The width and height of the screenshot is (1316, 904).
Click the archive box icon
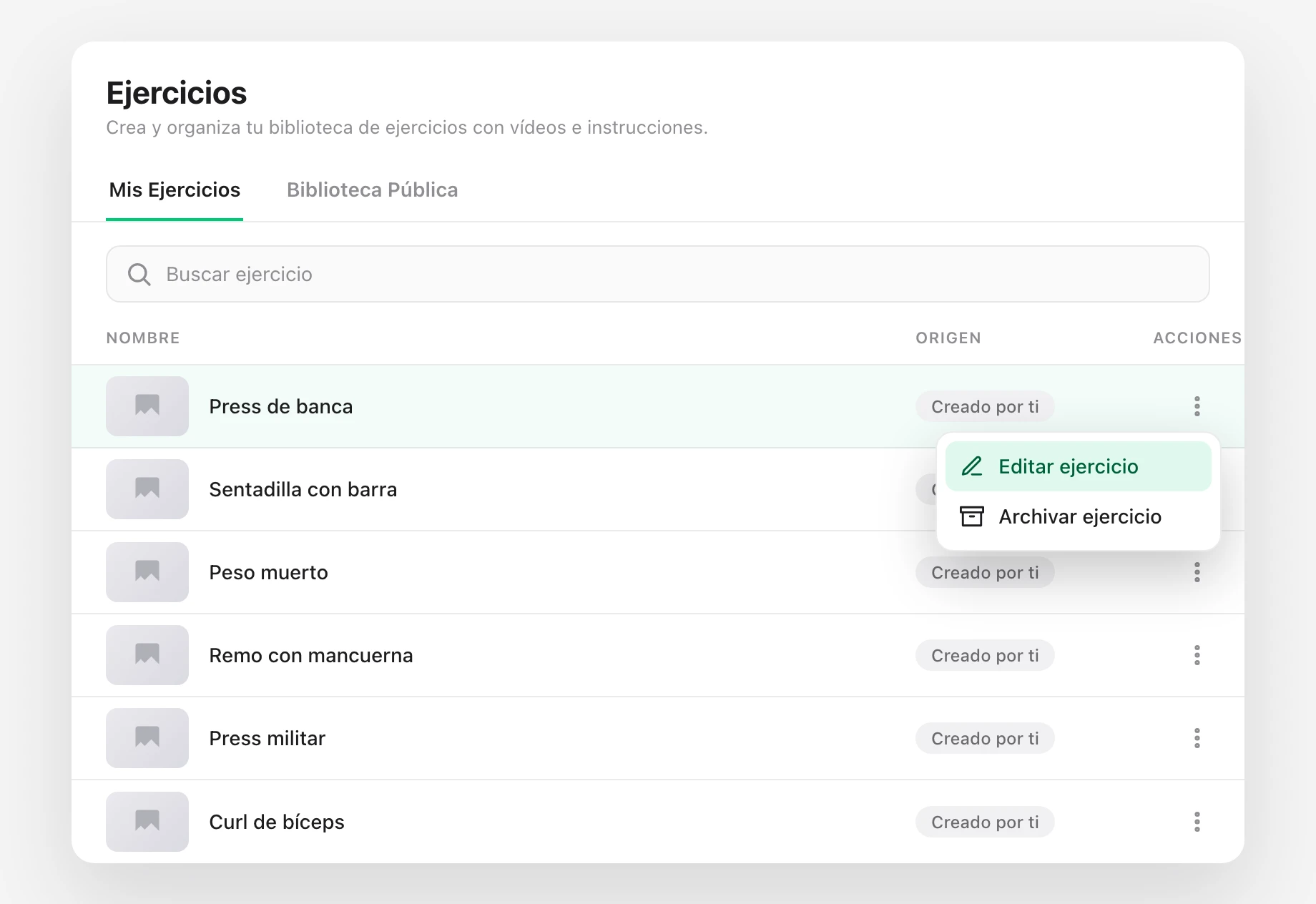pyautogui.click(x=972, y=516)
